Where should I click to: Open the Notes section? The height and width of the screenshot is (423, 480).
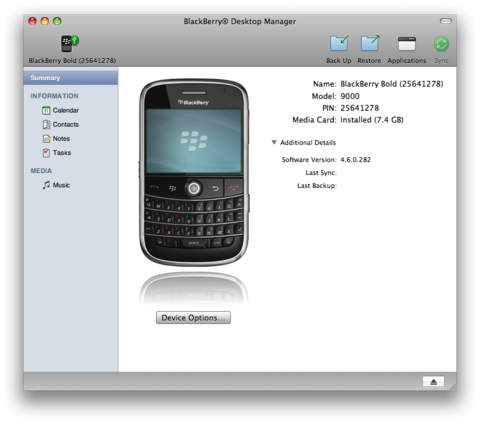[61, 139]
